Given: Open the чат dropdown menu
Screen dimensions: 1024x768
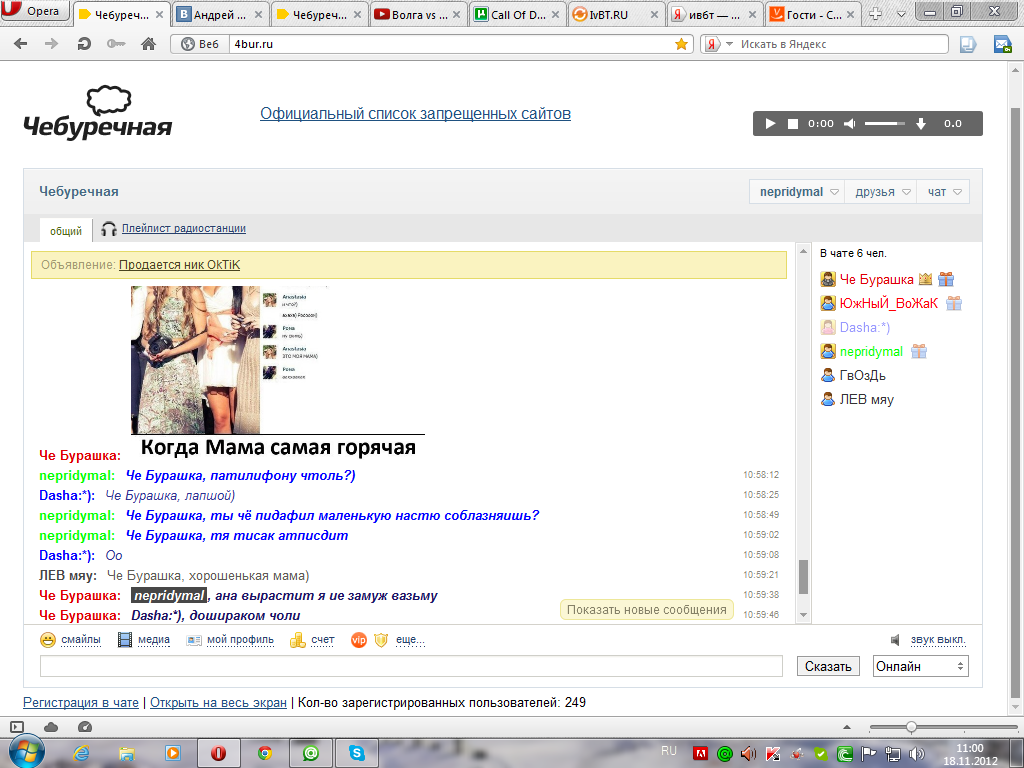Looking at the screenshot, I should pos(944,192).
